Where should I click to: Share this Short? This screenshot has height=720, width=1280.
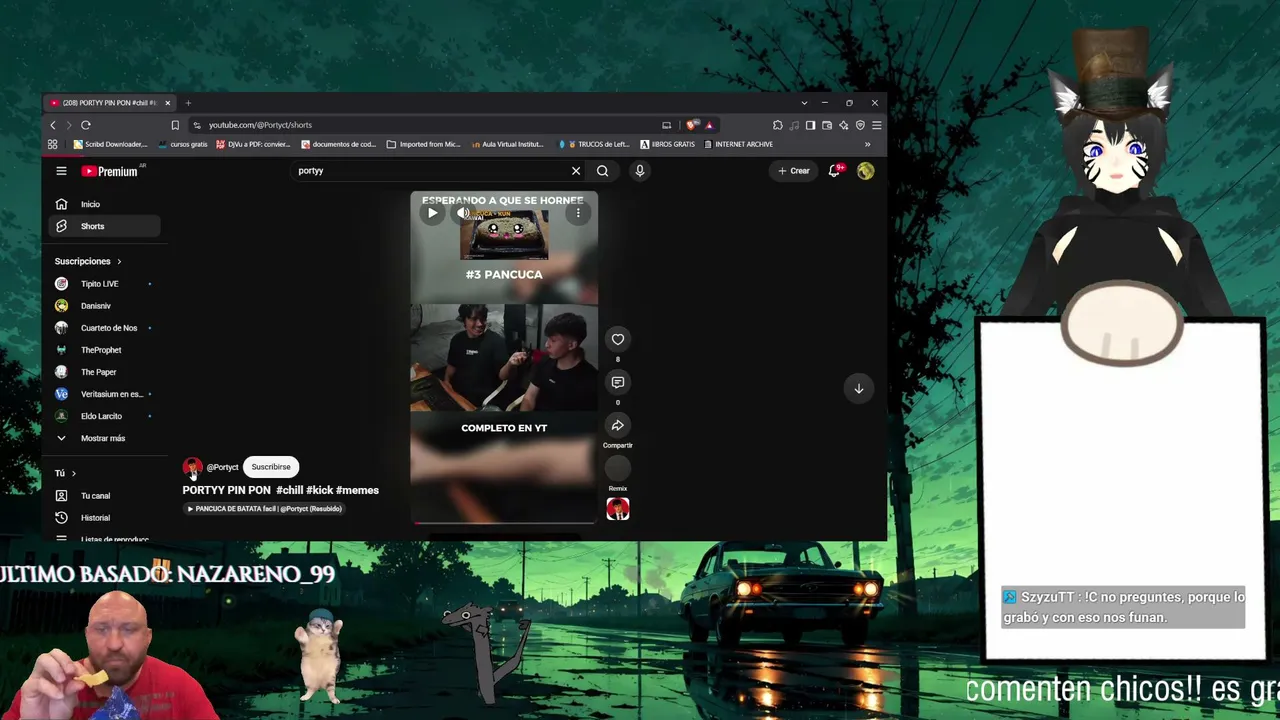(618, 426)
